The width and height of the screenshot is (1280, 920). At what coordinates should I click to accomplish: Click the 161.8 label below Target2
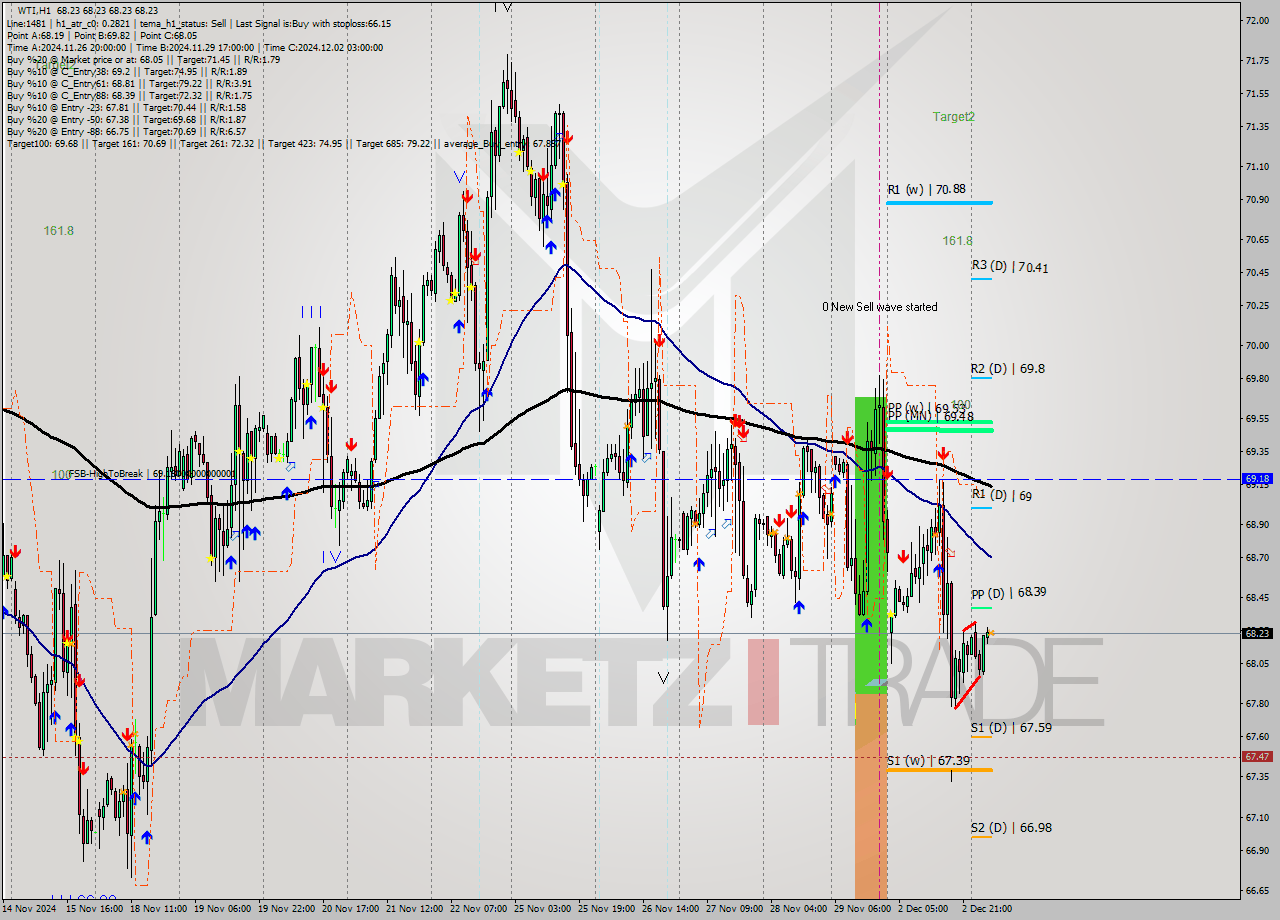[957, 241]
